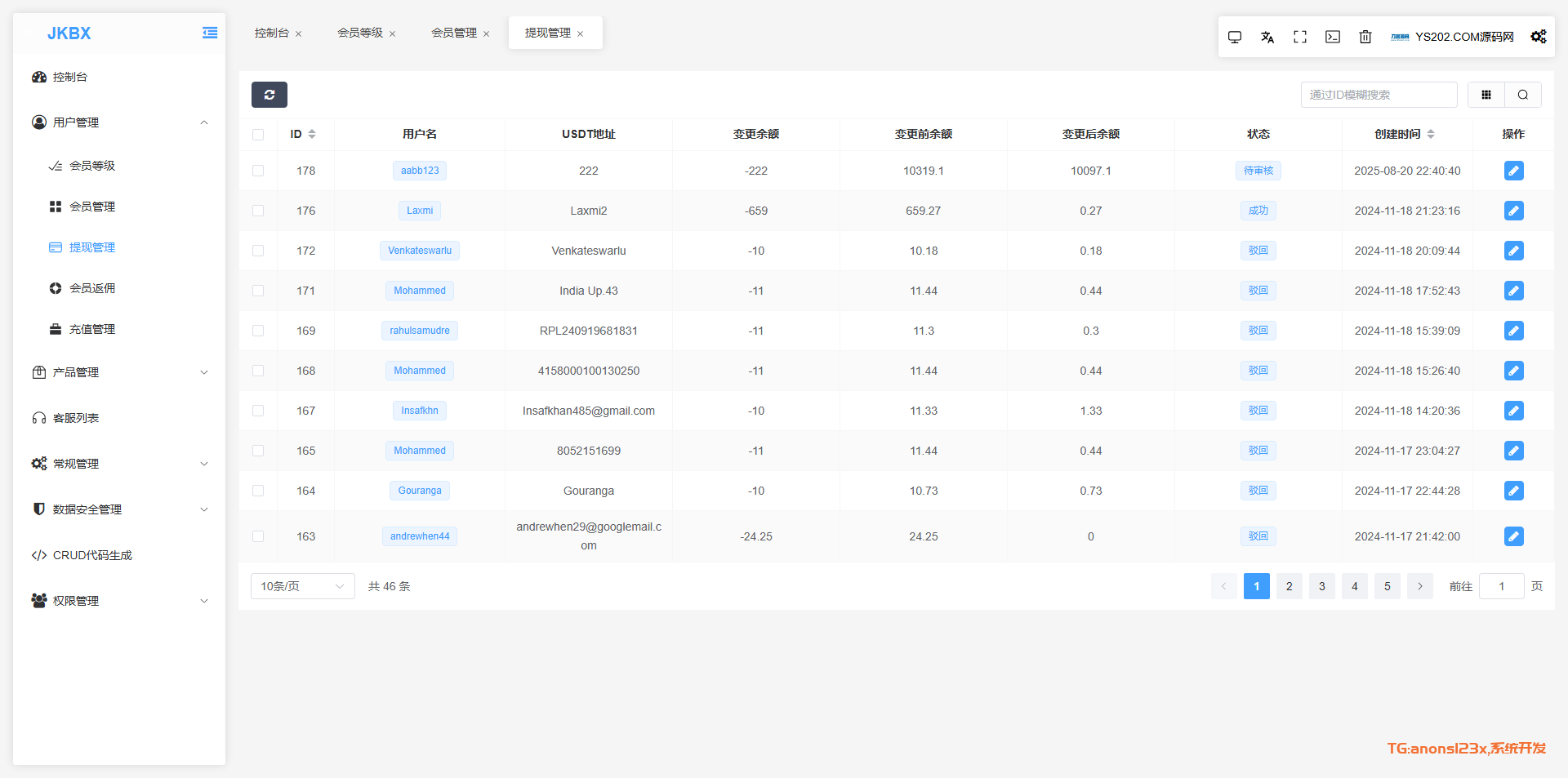Screen dimensions: 1568x778
Task: Click the trash clear-cache icon
Action: (1365, 37)
